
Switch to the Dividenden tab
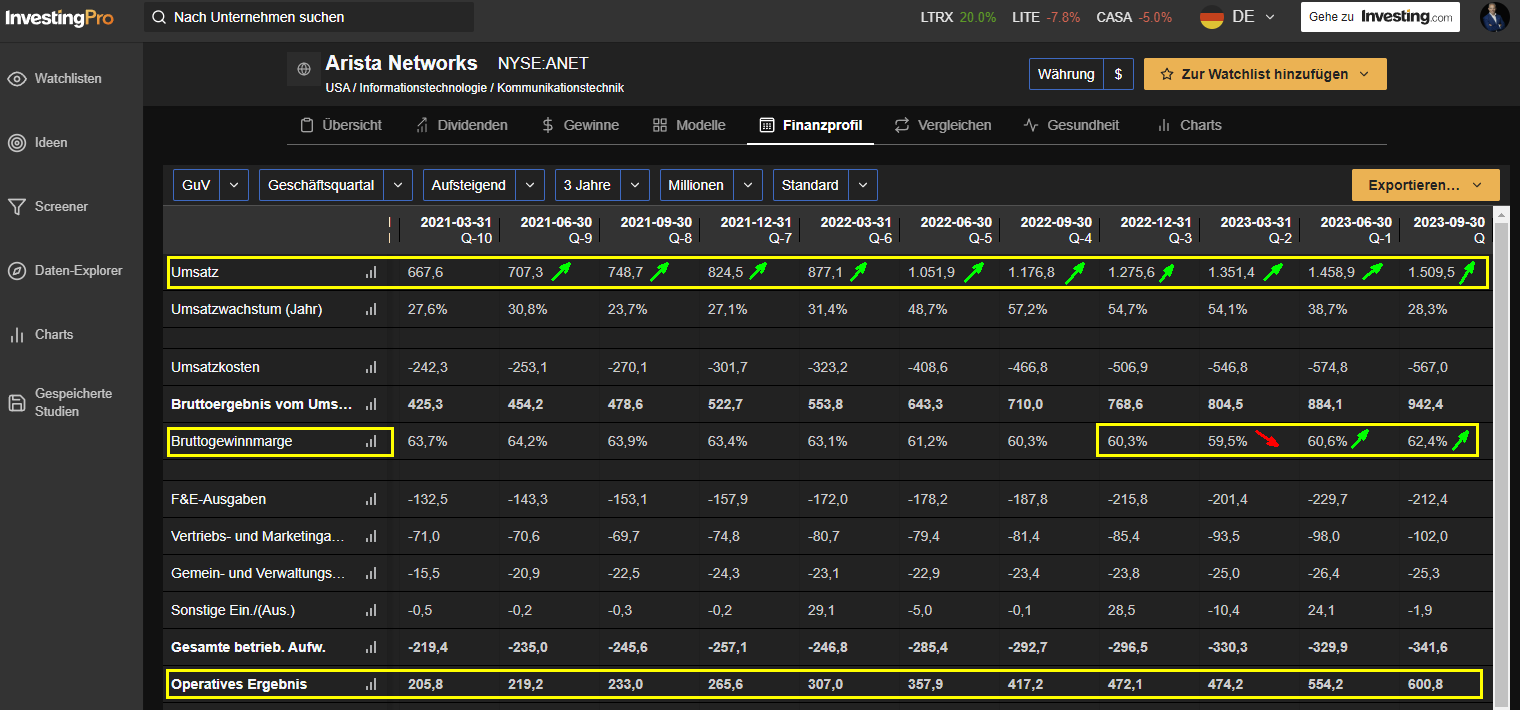tap(460, 125)
